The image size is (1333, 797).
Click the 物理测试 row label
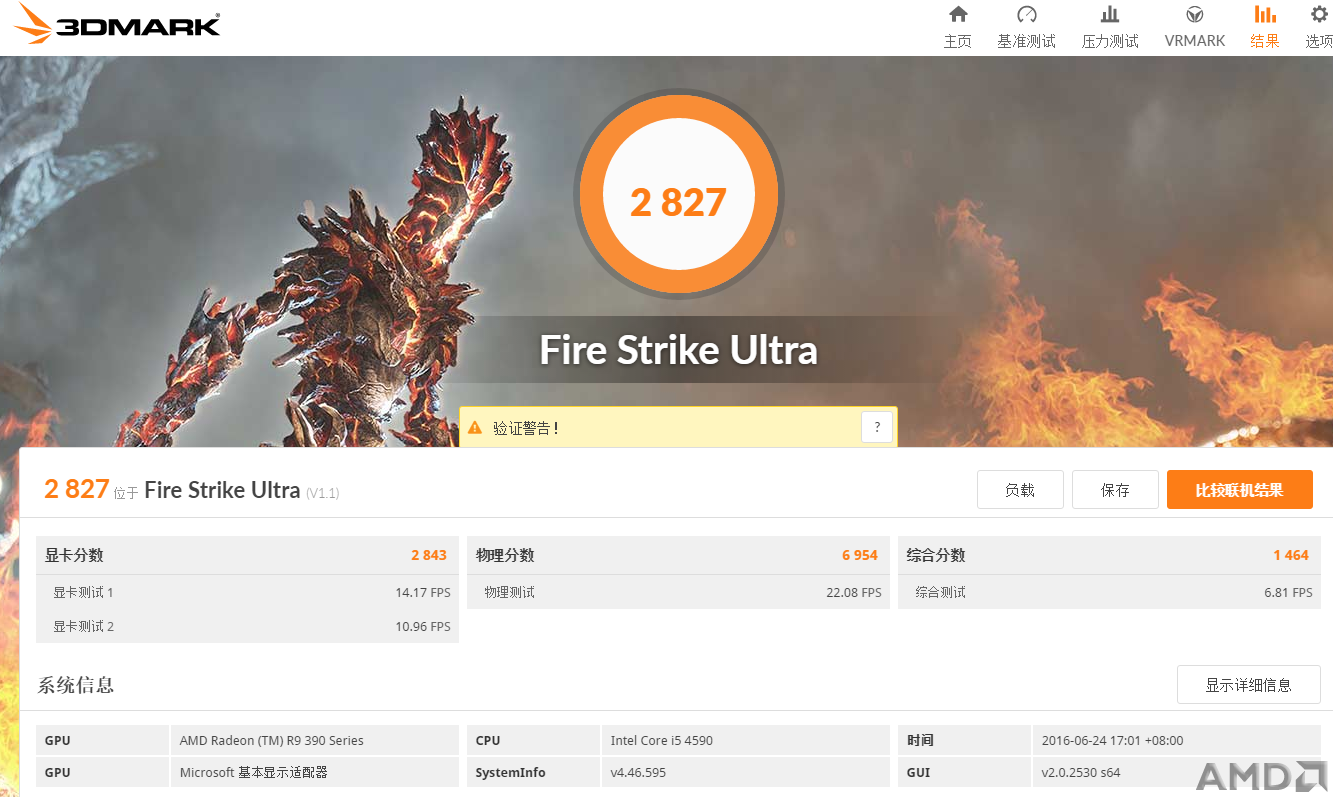(x=510, y=593)
